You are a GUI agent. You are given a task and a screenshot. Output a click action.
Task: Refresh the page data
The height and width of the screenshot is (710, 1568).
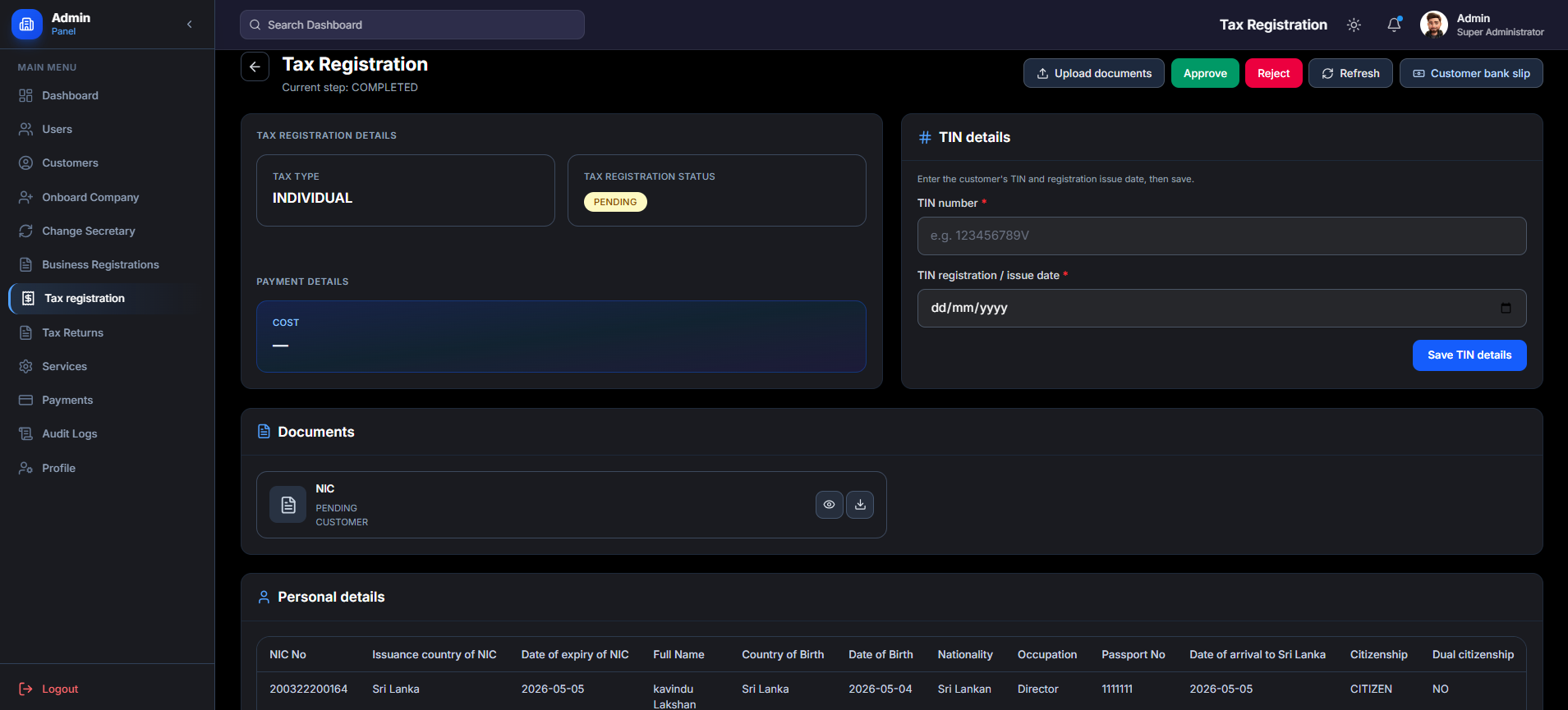coord(1350,73)
